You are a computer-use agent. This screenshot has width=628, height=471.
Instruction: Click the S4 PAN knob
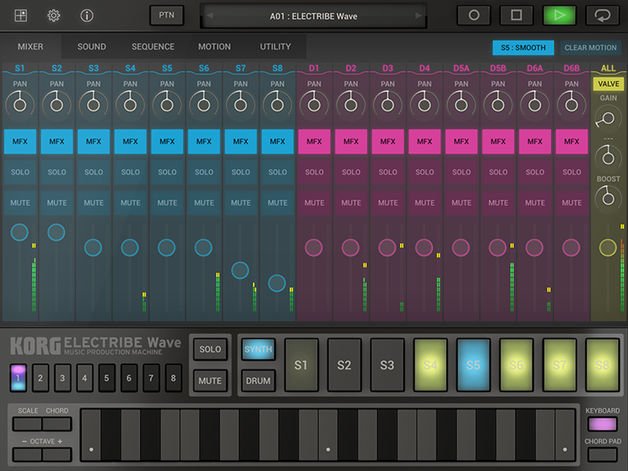(x=130, y=104)
